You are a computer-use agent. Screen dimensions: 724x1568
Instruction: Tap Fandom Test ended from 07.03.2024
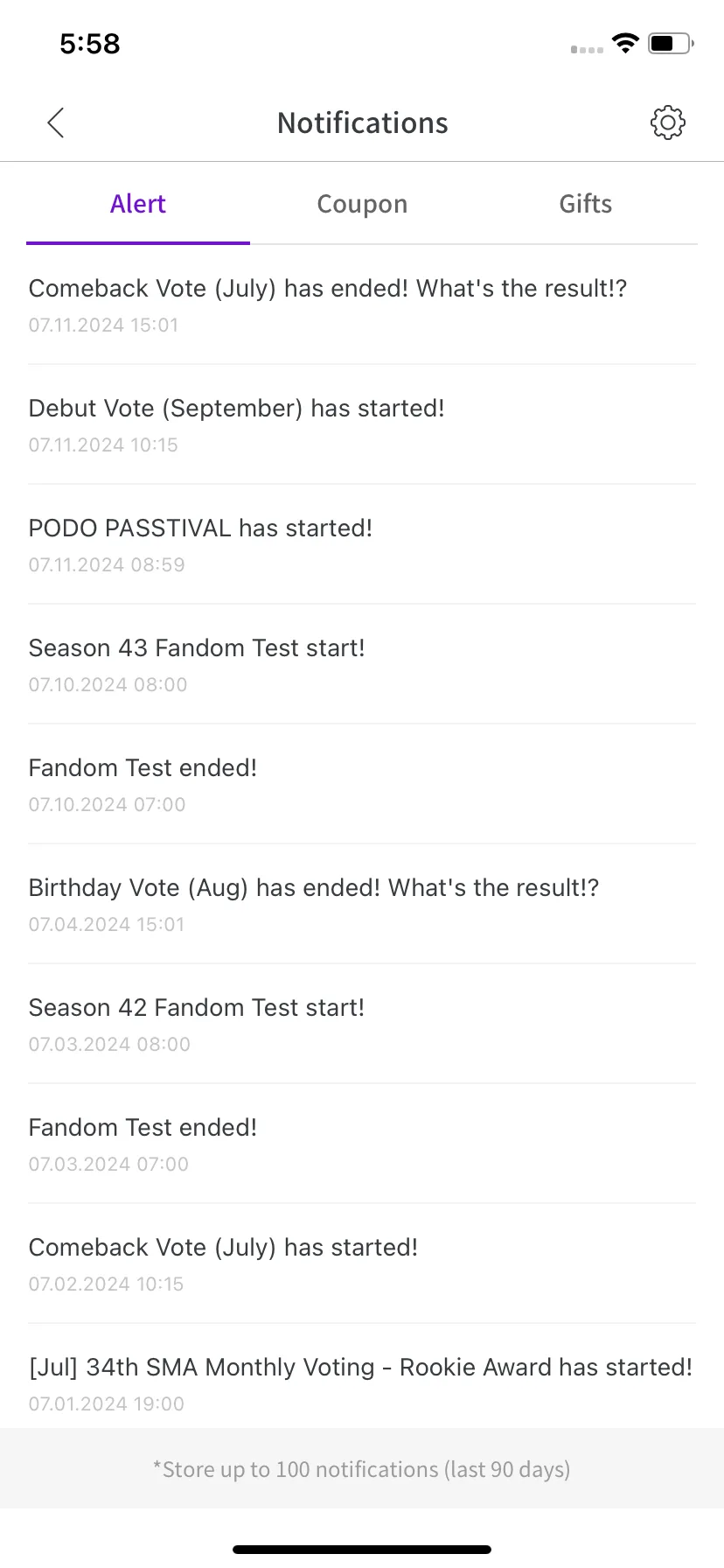click(143, 1143)
